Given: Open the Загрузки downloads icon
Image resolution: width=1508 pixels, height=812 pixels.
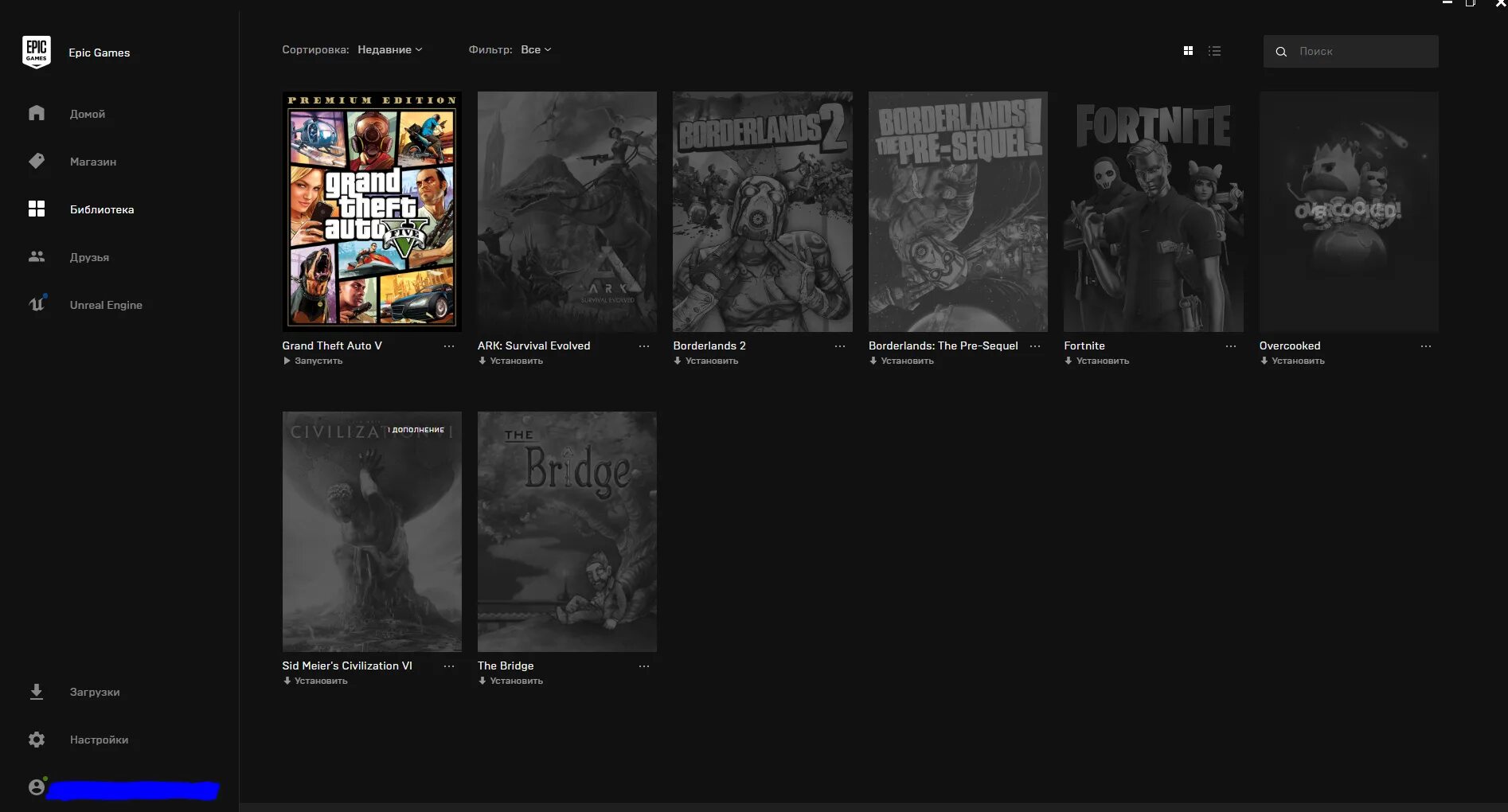Looking at the screenshot, I should click(x=37, y=691).
